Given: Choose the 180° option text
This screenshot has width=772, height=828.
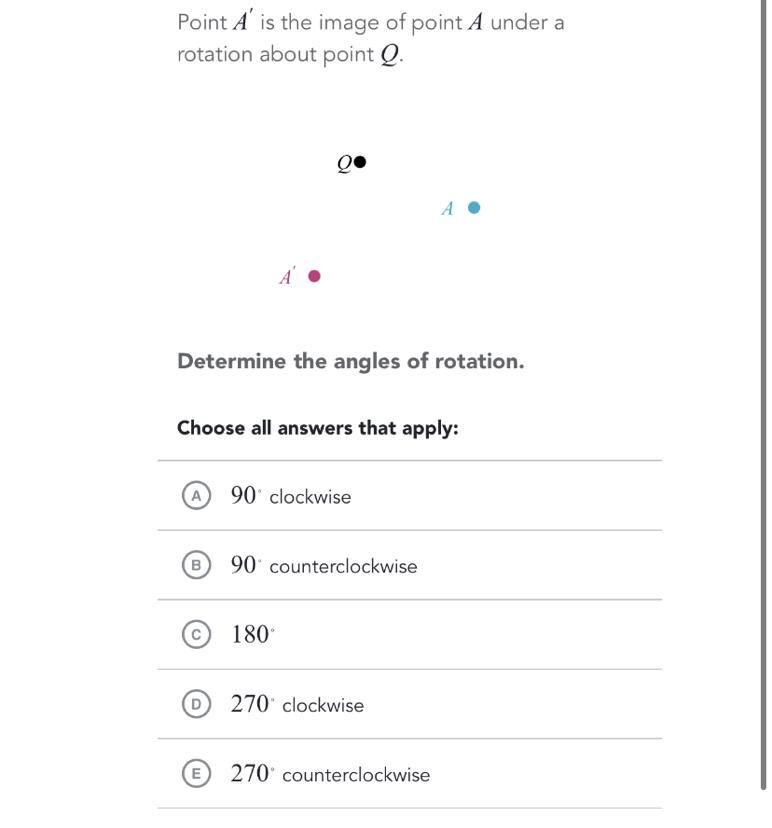Looking at the screenshot, I should click(x=252, y=635).
